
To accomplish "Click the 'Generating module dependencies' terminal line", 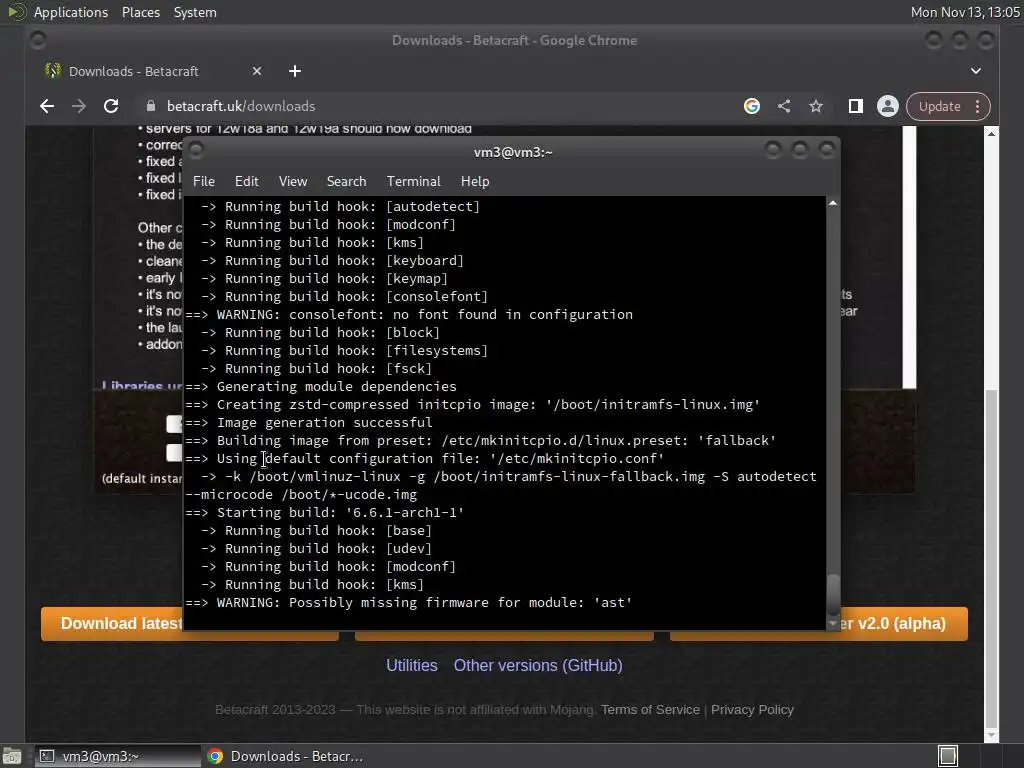I will coord(321,387).
